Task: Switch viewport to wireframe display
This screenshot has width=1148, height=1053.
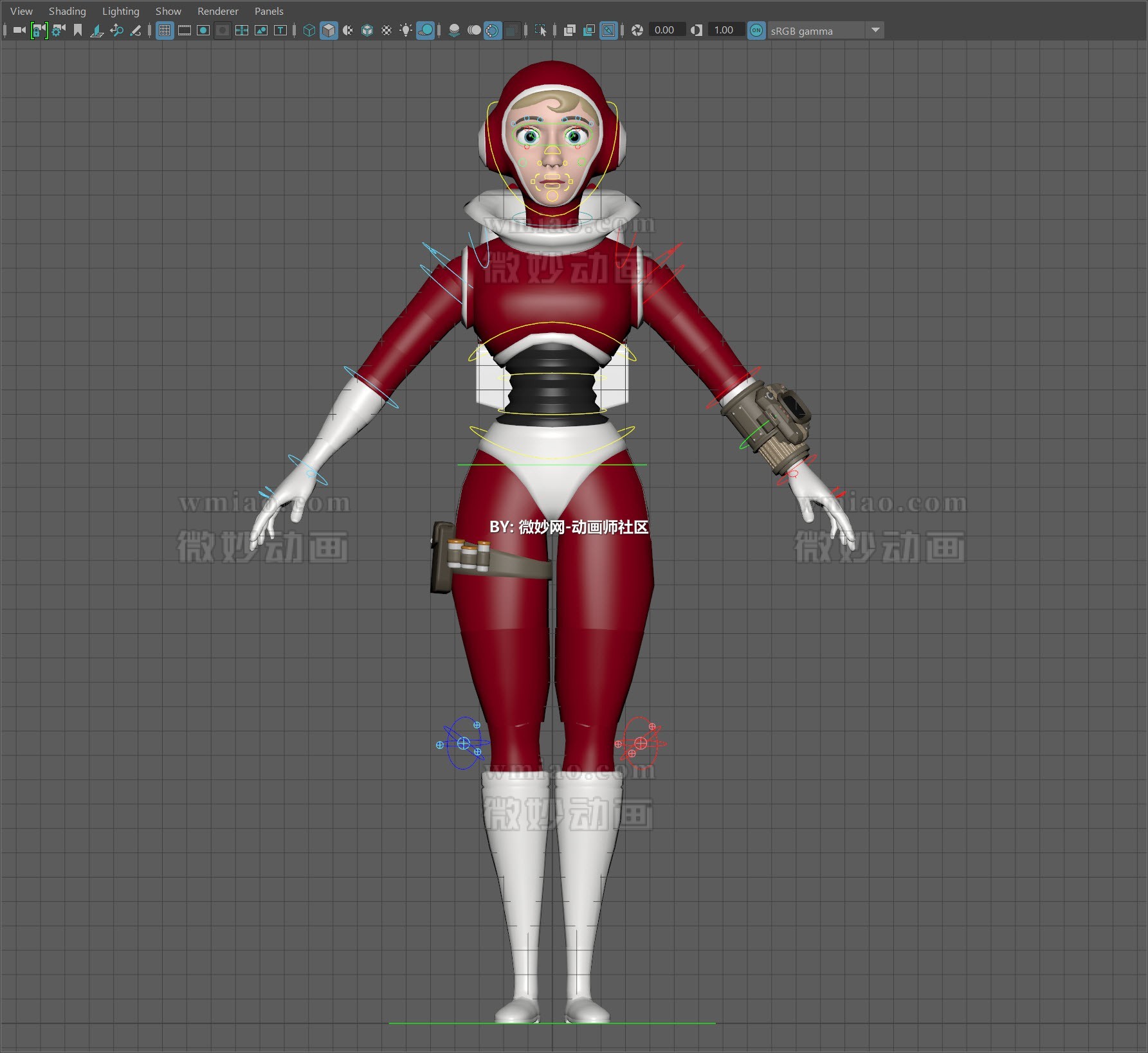Action: 308,30
